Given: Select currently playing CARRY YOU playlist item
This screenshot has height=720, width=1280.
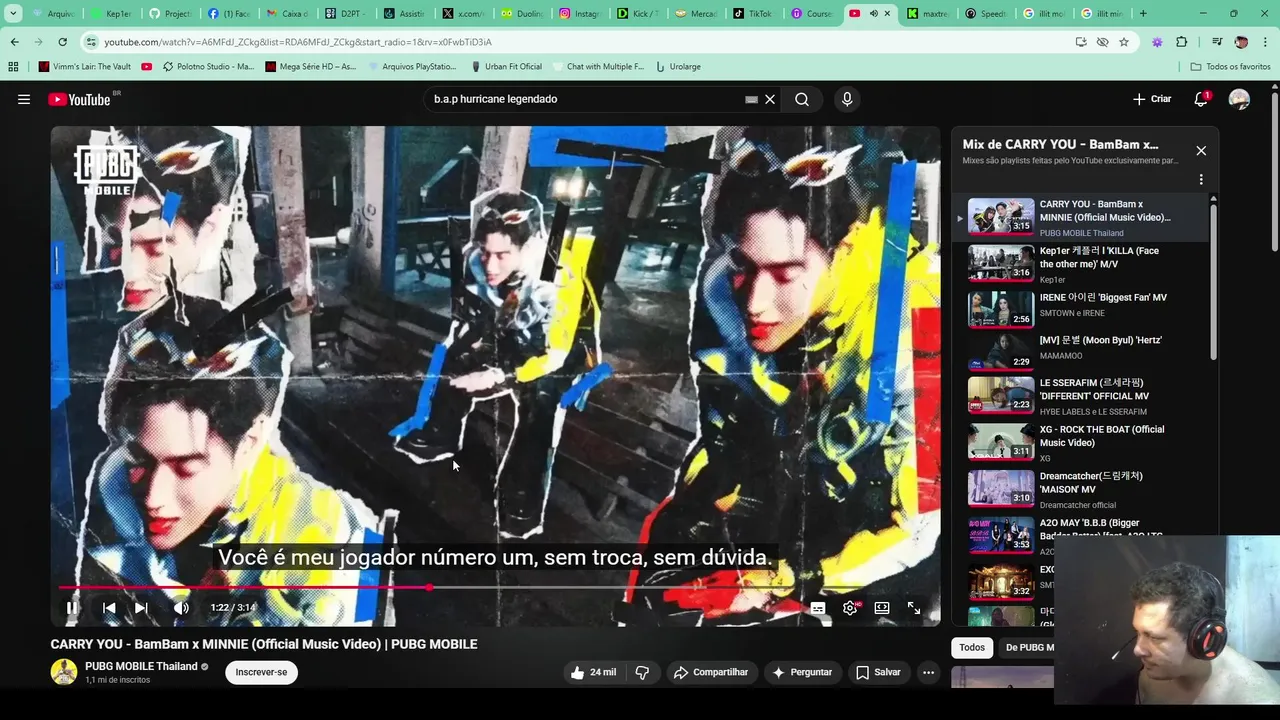Looking at the screenshot, I should 1080,217.
